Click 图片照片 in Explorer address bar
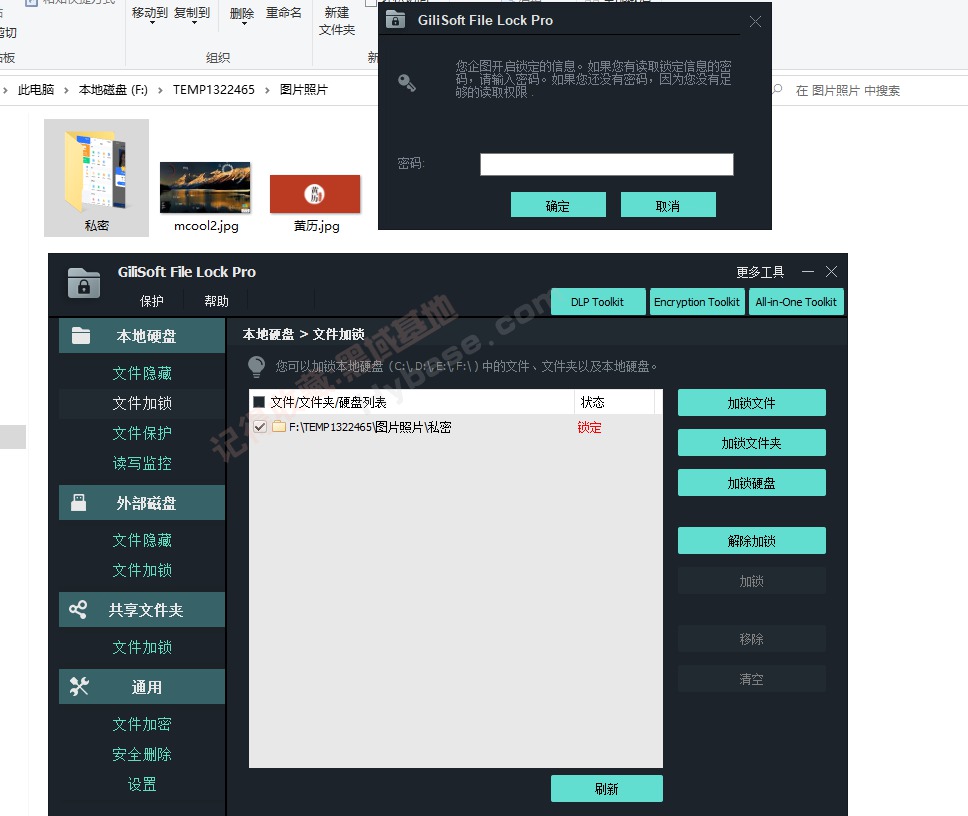 click(304, 90)
